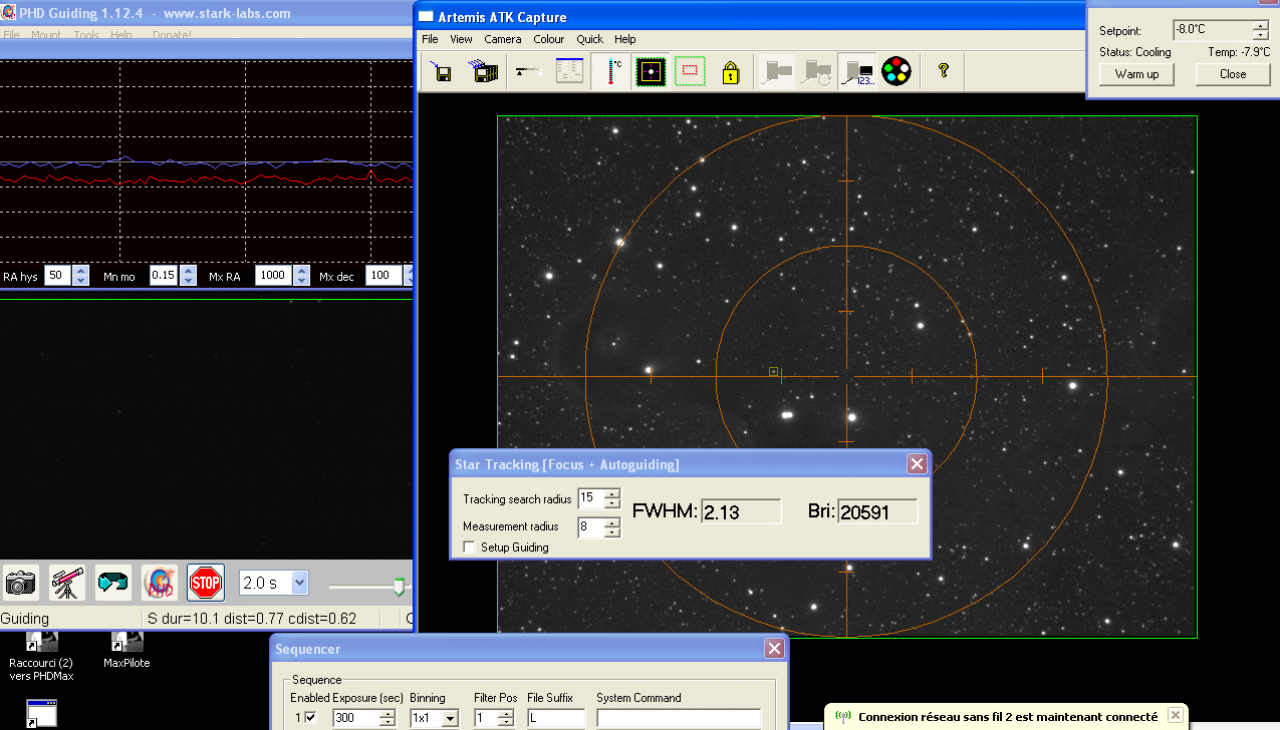1280x730 pixels.
Task: Toggle the Enabled checkbox for sequence row 1
Action: (x=310, y=717)
